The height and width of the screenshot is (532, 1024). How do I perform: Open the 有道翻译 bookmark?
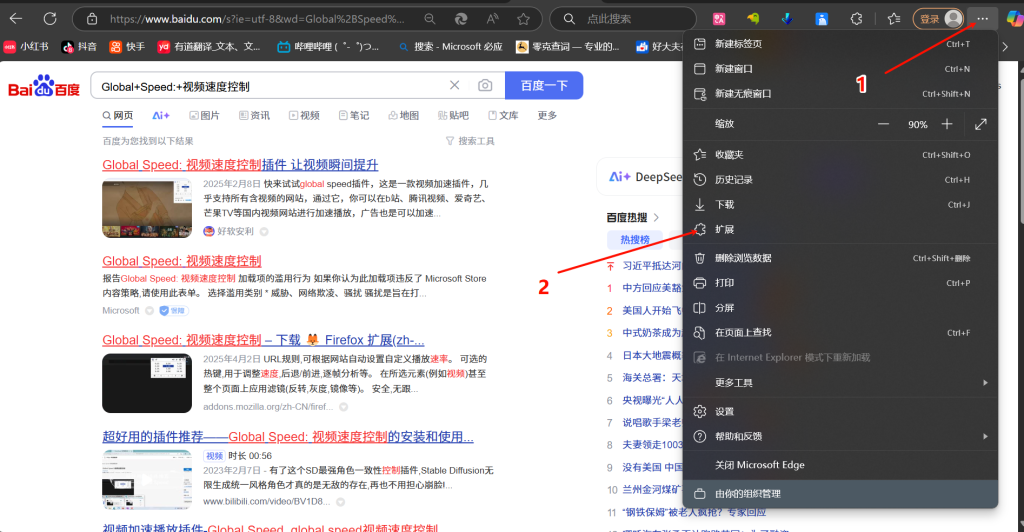click(x=209, y=46)
